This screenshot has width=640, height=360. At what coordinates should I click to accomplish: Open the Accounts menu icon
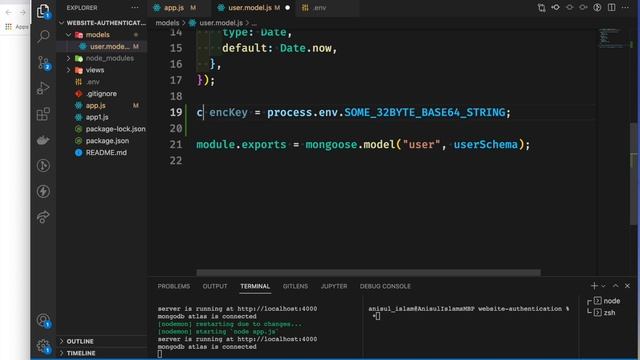43,321
